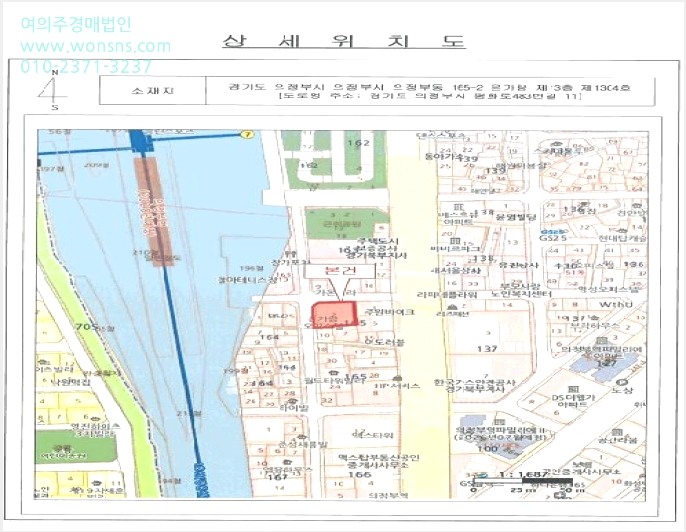Screen dimensions: 686x532
Task: Click the 맥스타워 label
Action: click(372, 435)
